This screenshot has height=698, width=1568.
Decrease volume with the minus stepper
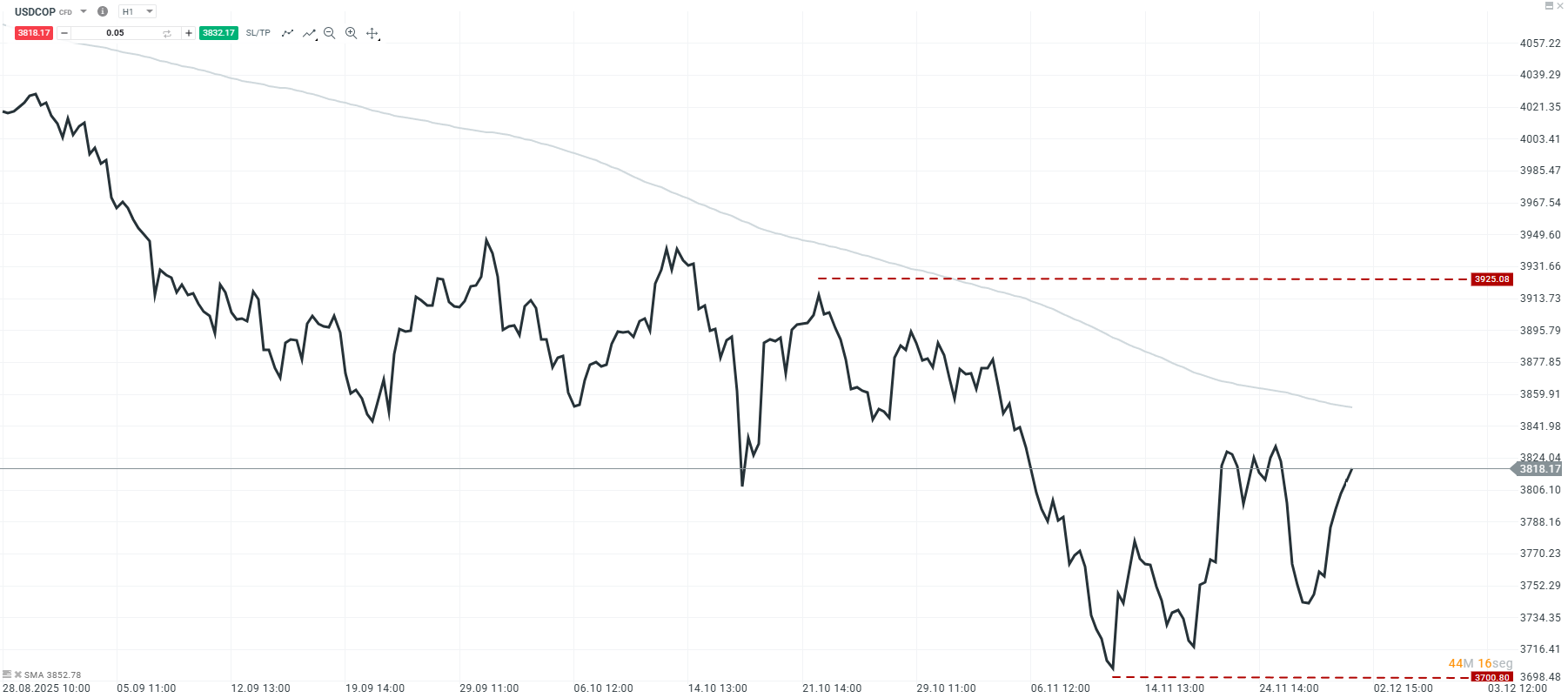[x=64, y=33]
